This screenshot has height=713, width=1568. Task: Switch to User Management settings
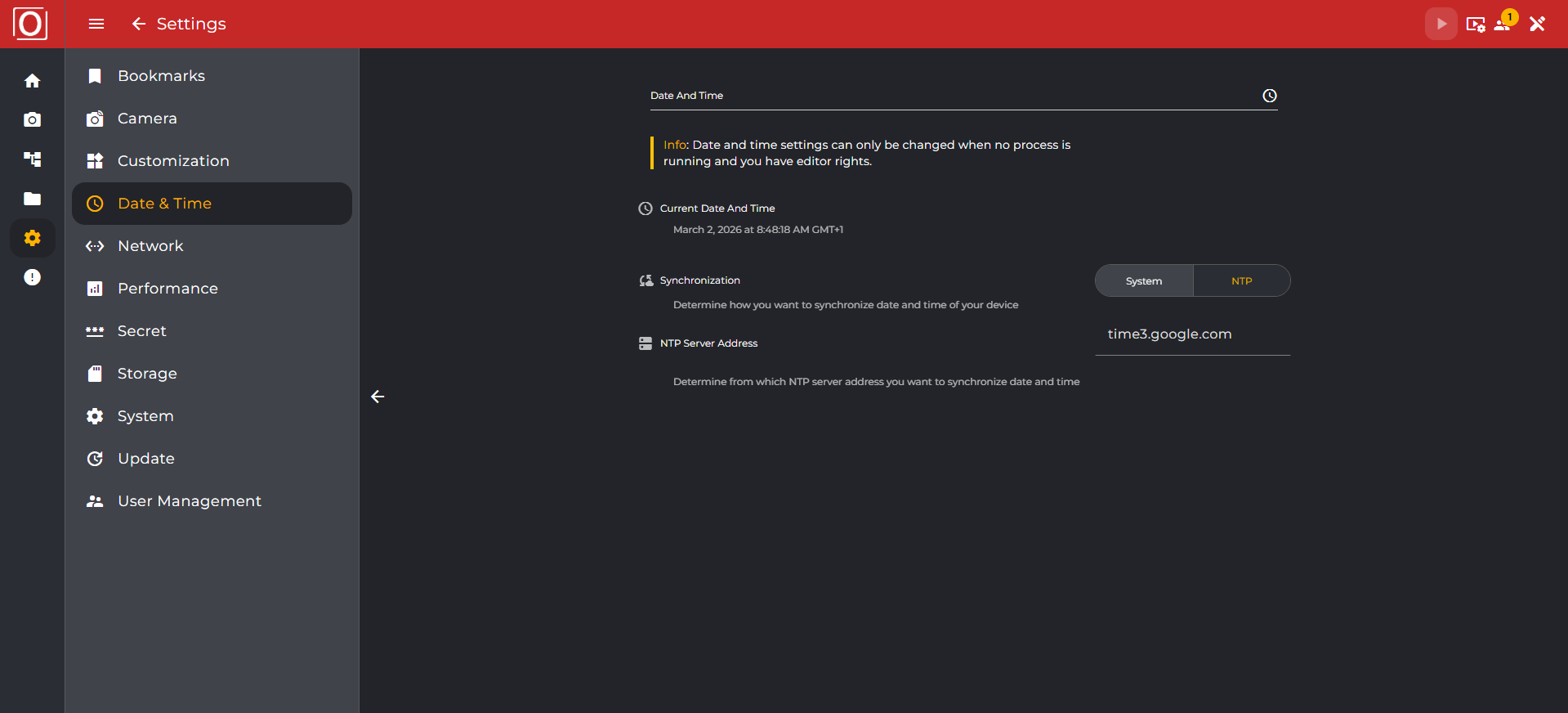pyautogui.click(x=189, y=500)
